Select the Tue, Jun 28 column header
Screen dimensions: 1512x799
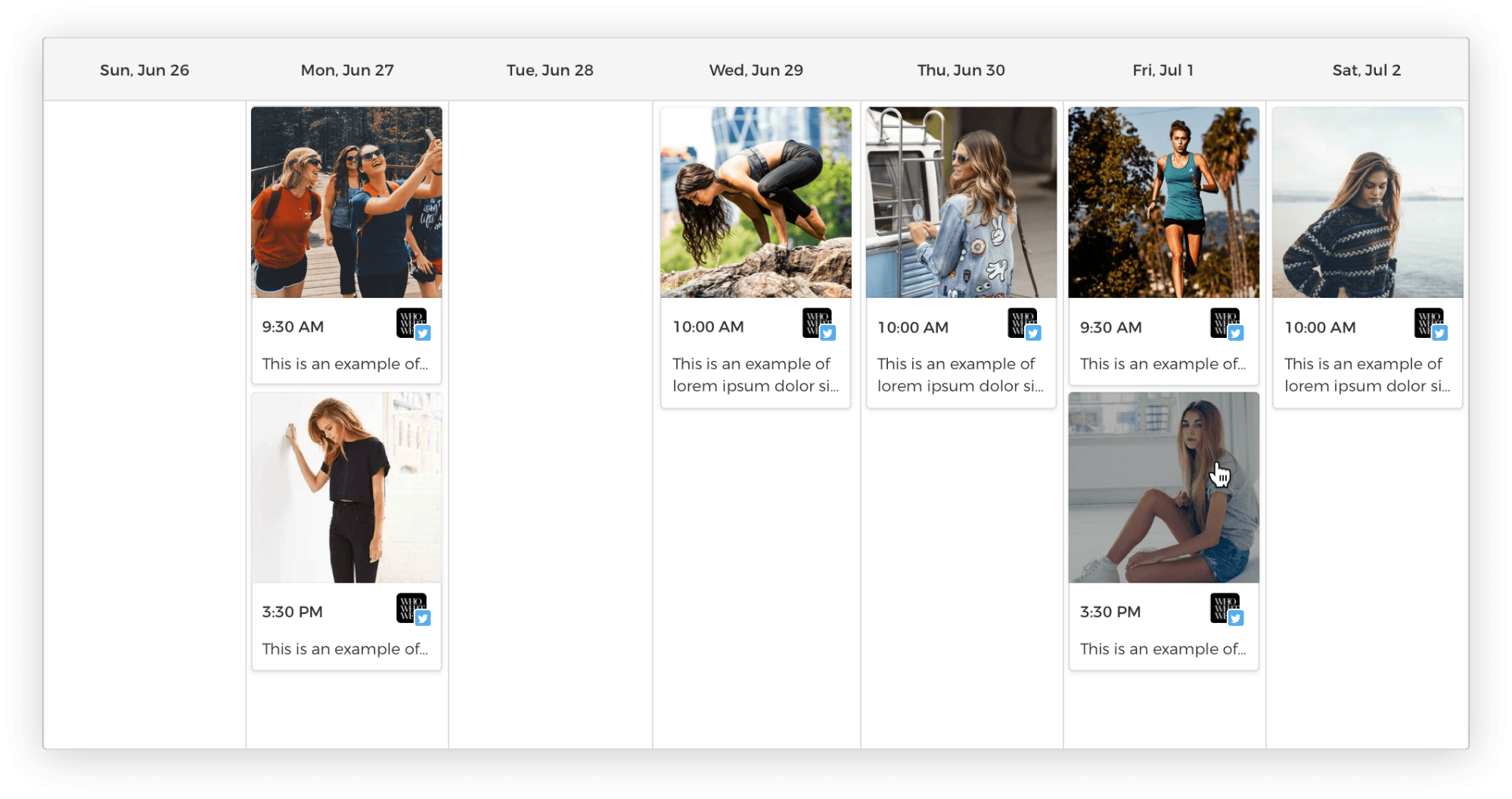[550, 70]
